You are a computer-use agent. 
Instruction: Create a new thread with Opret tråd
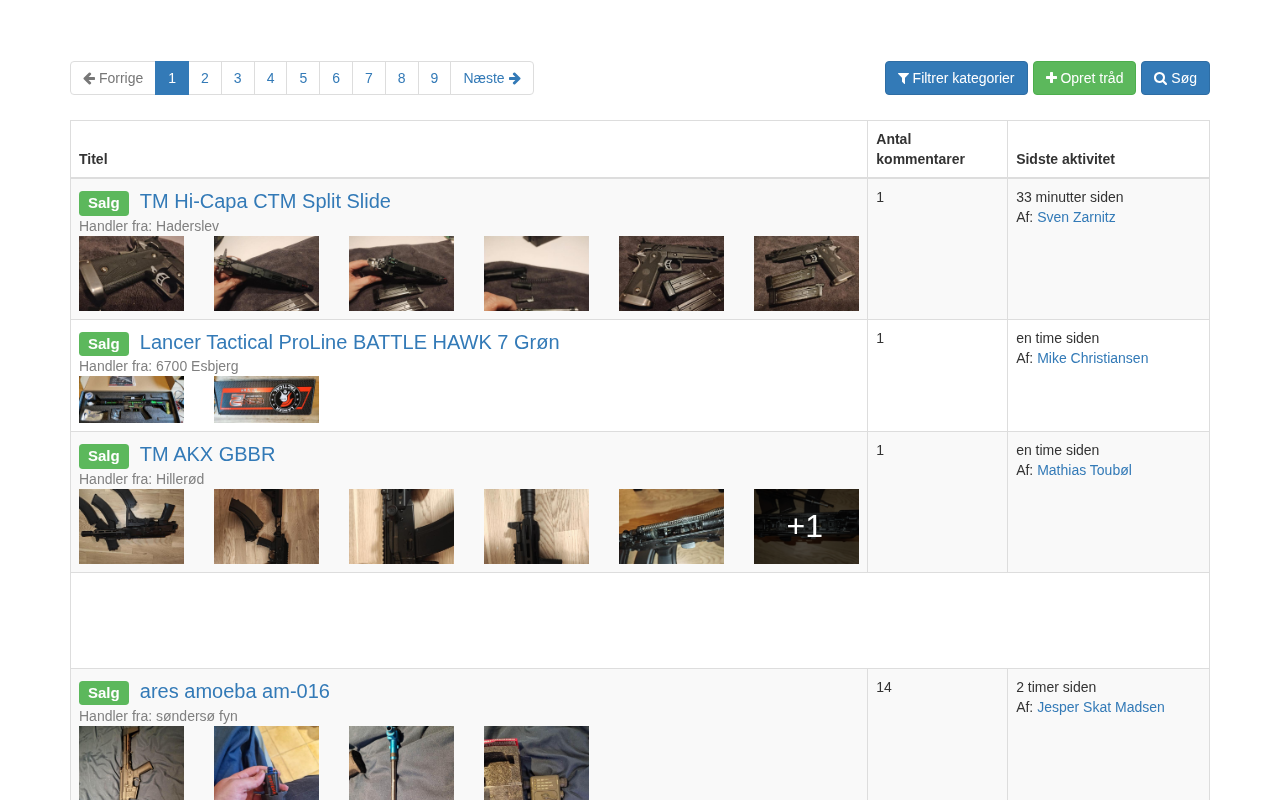(x=1084, y=78)
